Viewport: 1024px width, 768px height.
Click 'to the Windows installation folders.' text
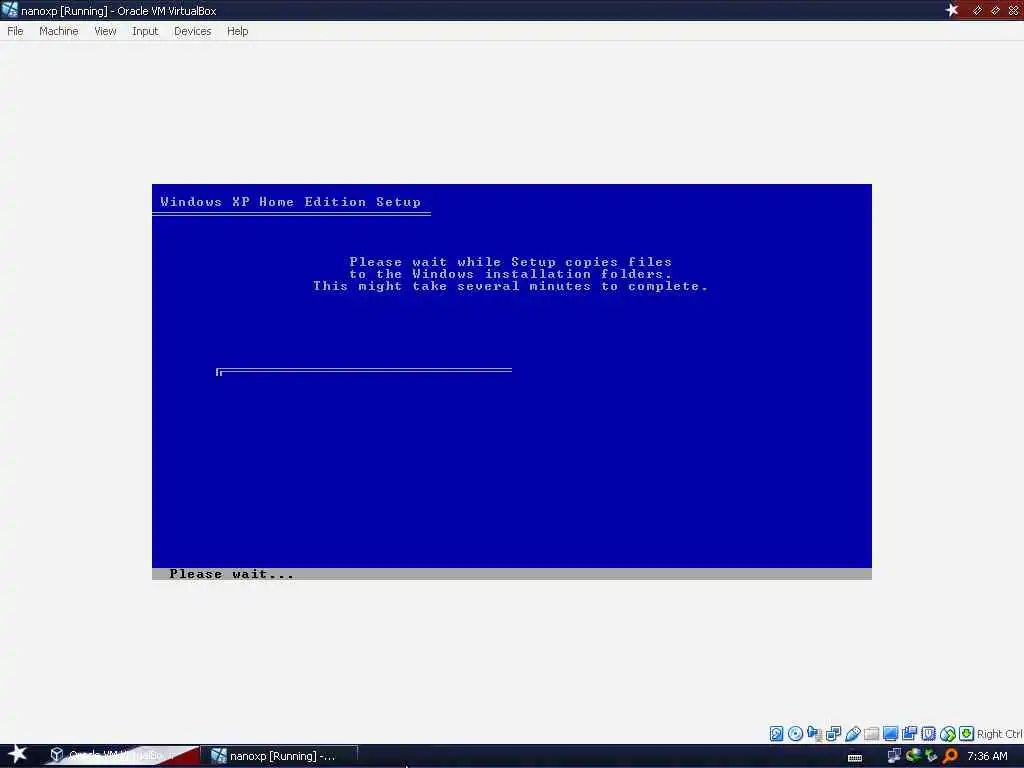(x=510, y=274)
